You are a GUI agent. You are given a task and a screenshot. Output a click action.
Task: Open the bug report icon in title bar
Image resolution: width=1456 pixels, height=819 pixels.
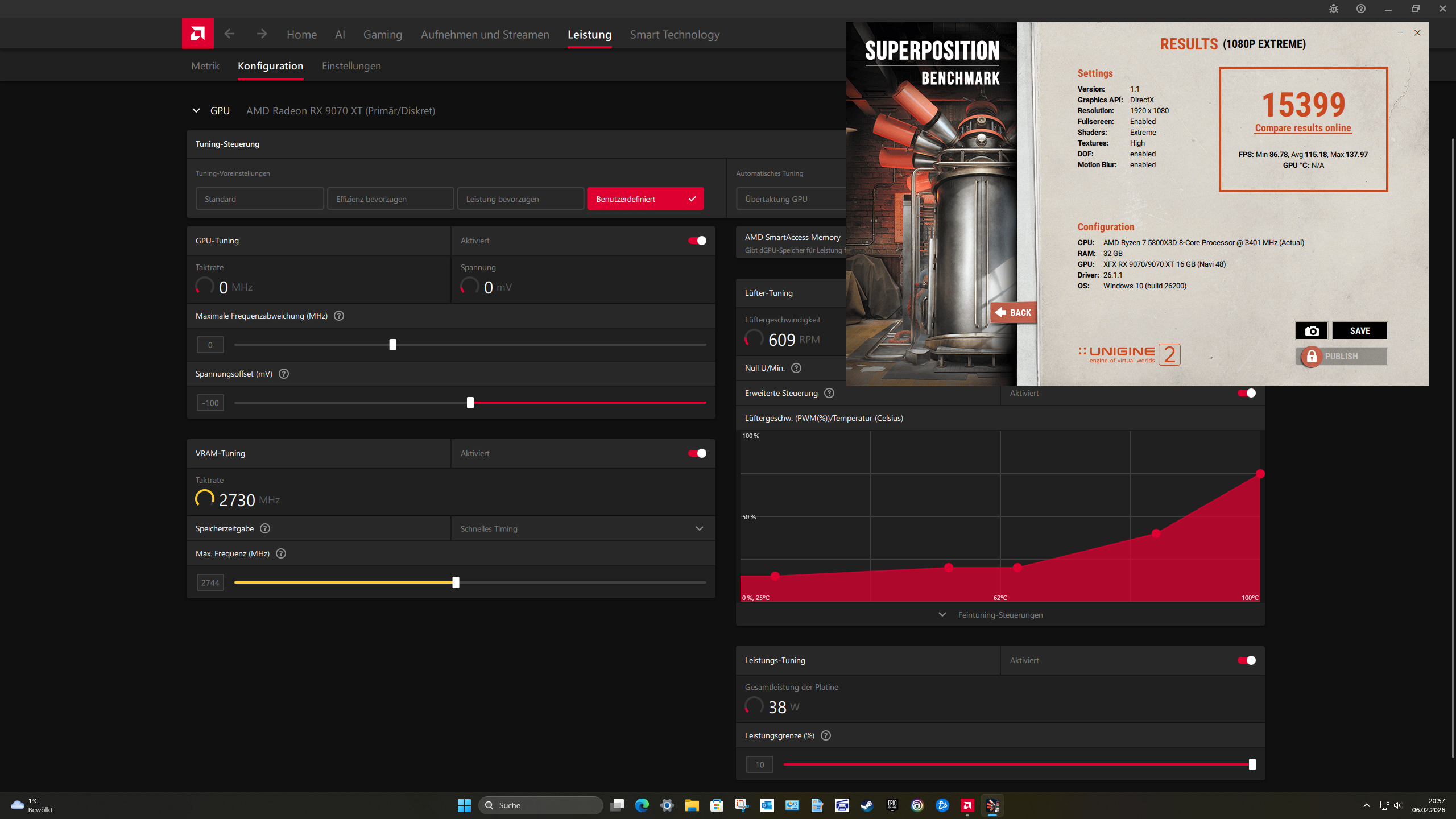[x=1334, y=9]
